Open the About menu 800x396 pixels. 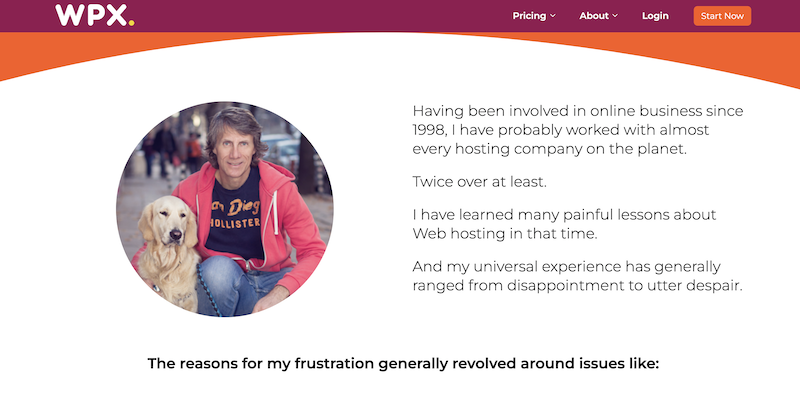coord(598,16)
